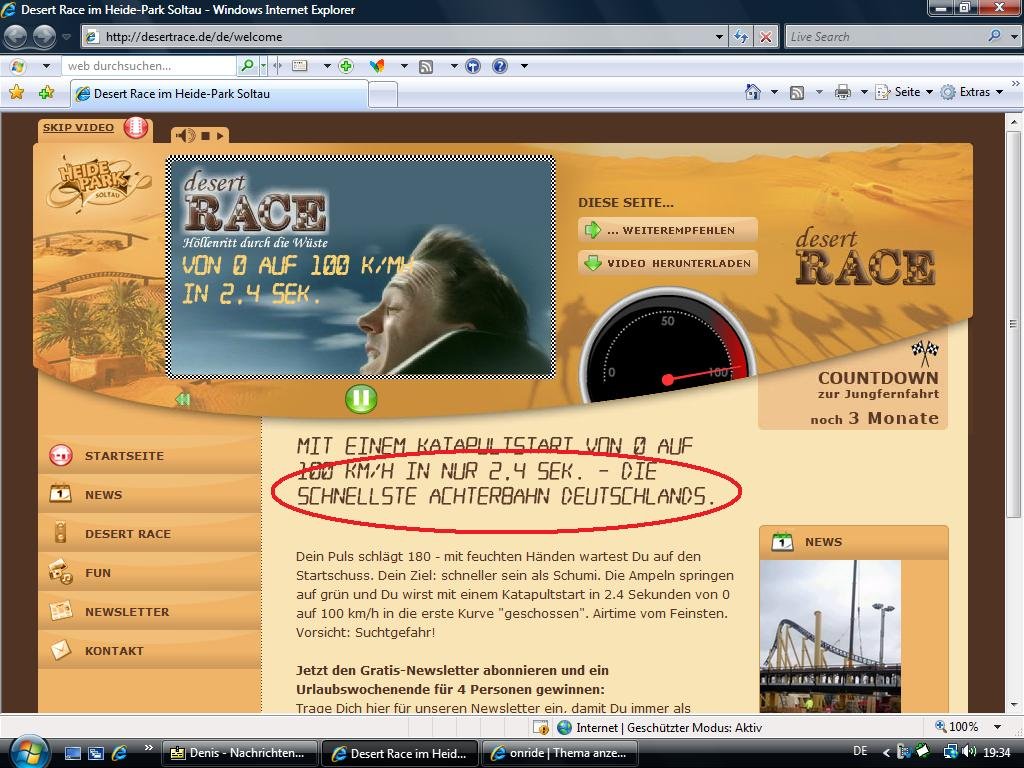Click the green rewind arrows below video
1024x768 pixels.
click(x=183, y=399)
